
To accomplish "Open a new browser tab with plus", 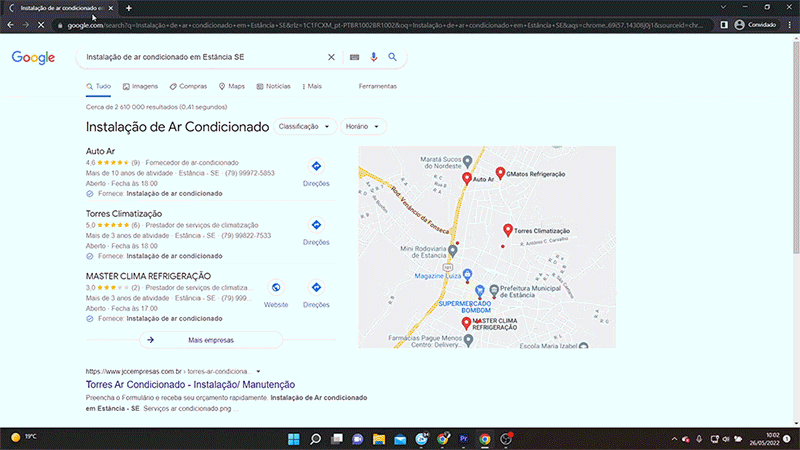I will tap(129, 8).
